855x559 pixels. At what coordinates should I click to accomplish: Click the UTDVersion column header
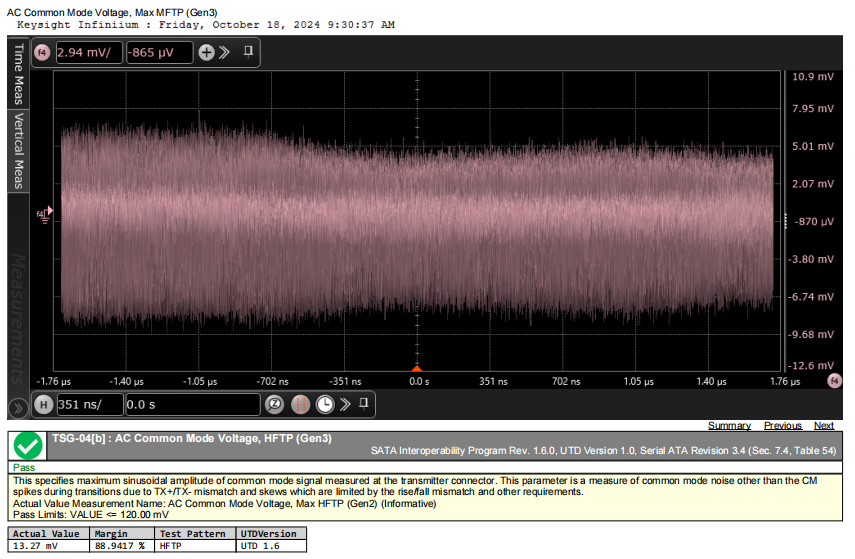[271, 534]
